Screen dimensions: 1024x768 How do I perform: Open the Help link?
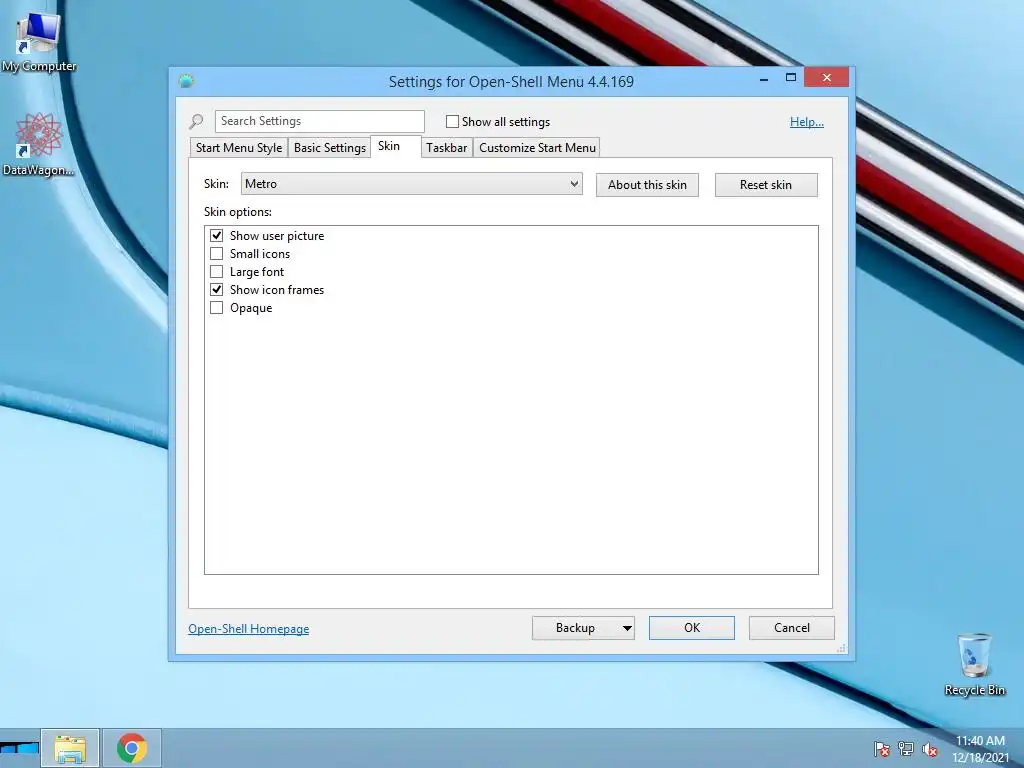coord(807,121)
